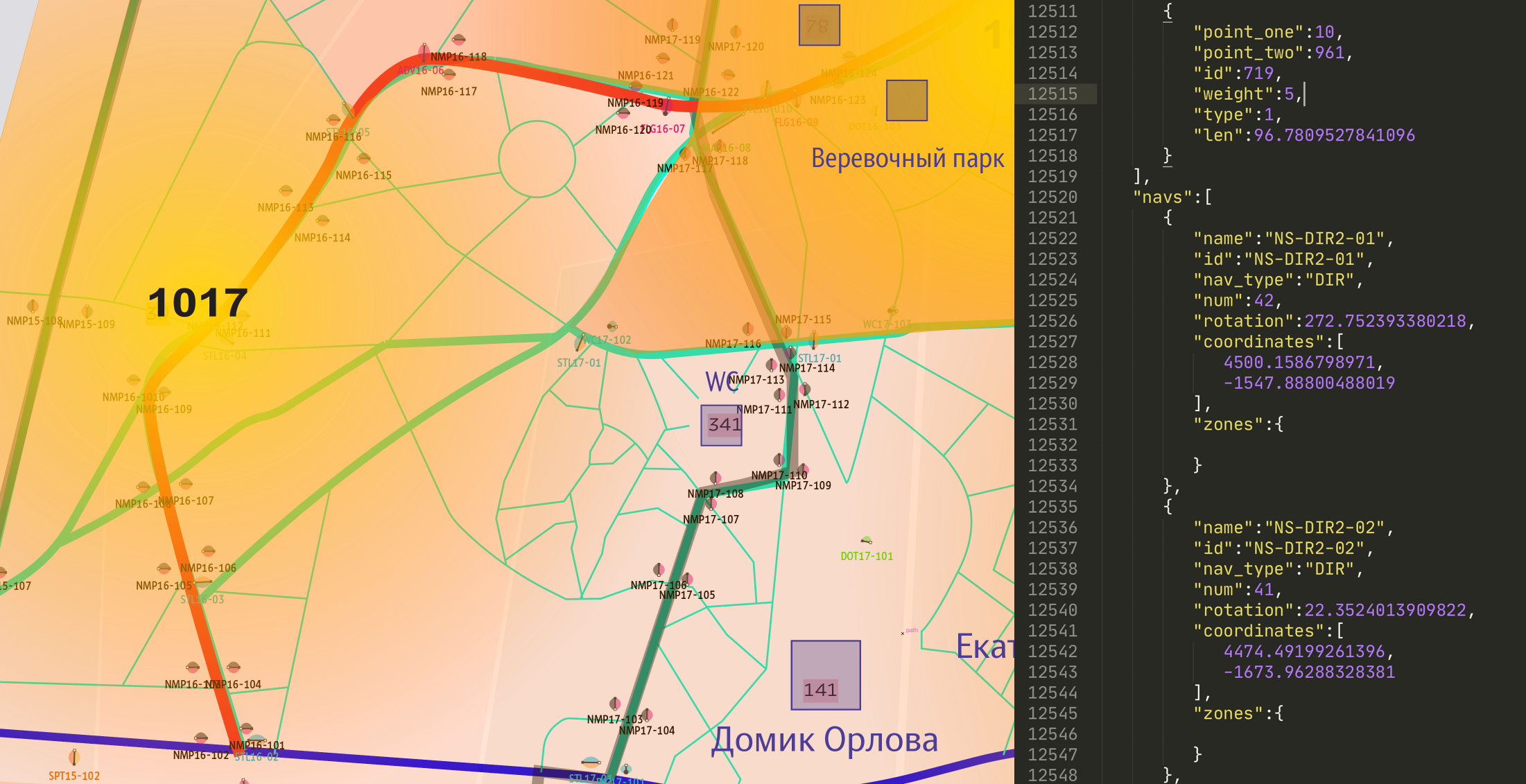The image size is (1526, 784).
Task: Select the Домик Орлова map label
Action: point(824,740)
